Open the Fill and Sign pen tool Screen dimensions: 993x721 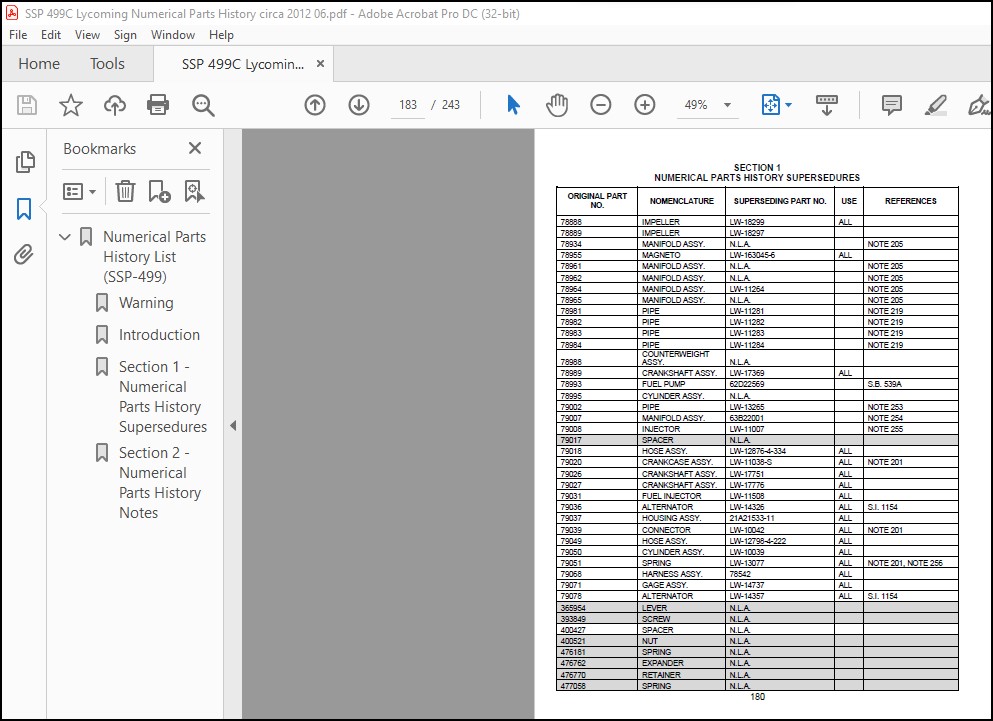[x=978, y=105]
